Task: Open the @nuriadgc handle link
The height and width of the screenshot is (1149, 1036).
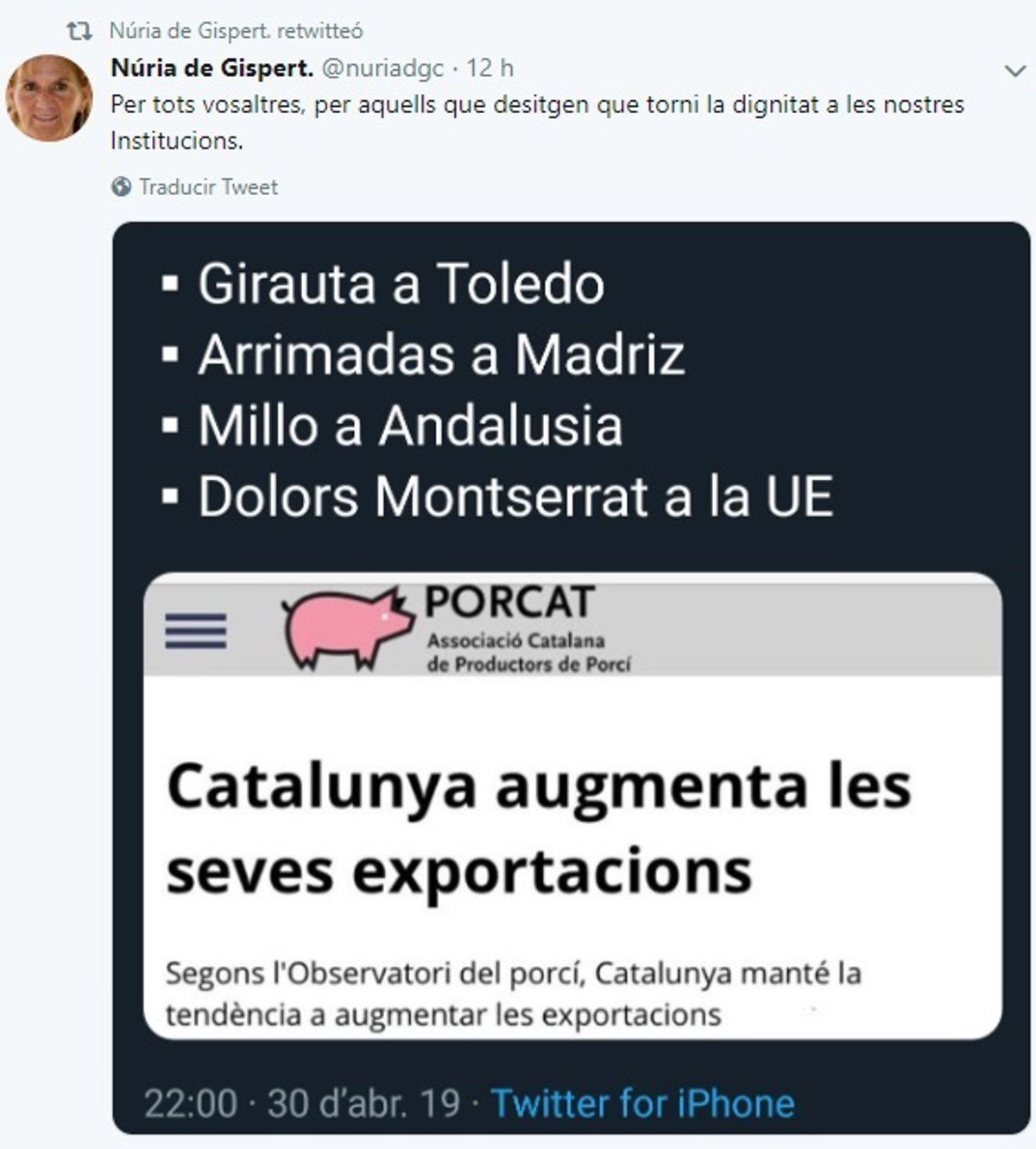Action: (x=382, y=67)
